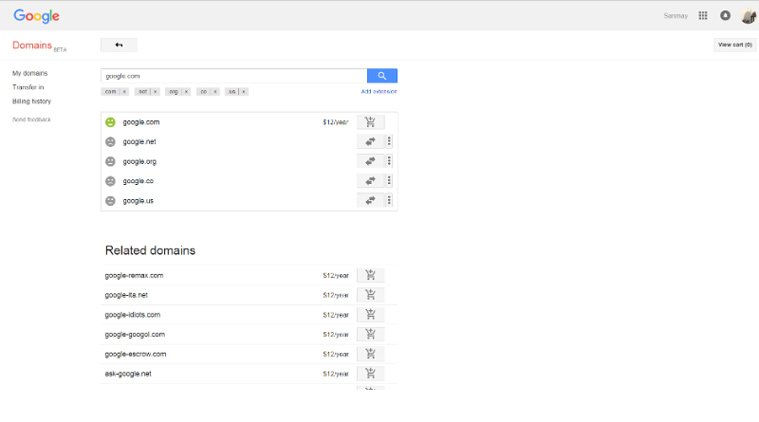Open more options for google.net

389,141
